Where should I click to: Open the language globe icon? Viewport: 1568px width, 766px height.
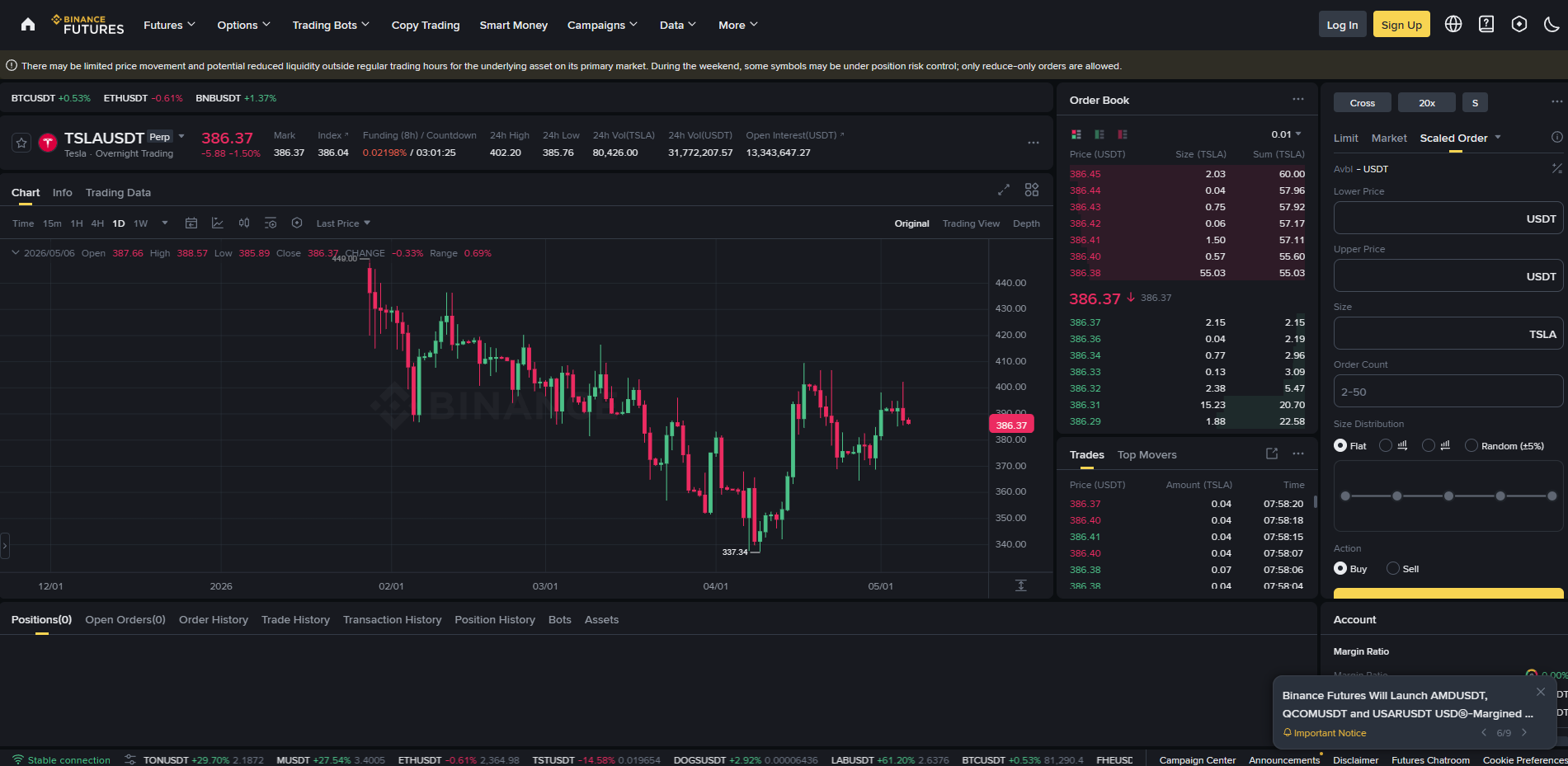click(x=1453, y=24)
